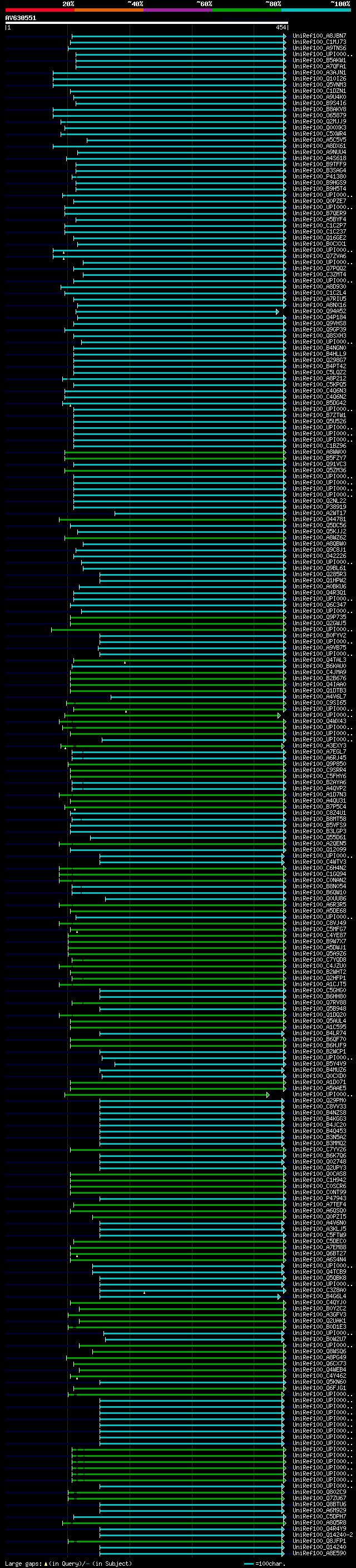356x1568 pixels.
Task: Select hit label UniRef100_B7QER9
Action: 319,214
